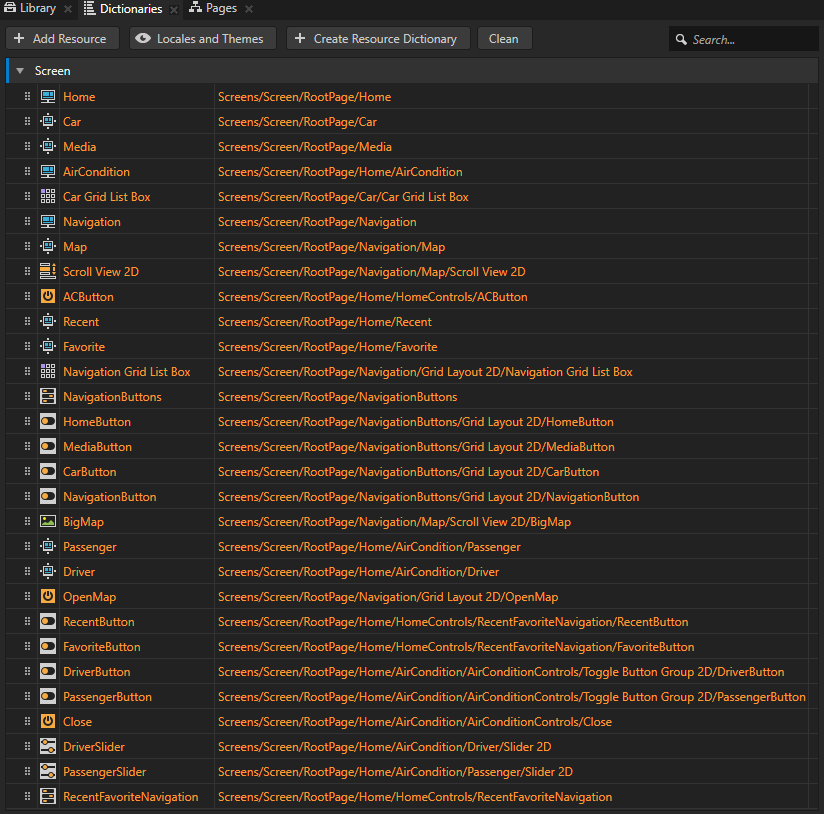Click the NavigationButtons layout icon

[x=48, y=397]
